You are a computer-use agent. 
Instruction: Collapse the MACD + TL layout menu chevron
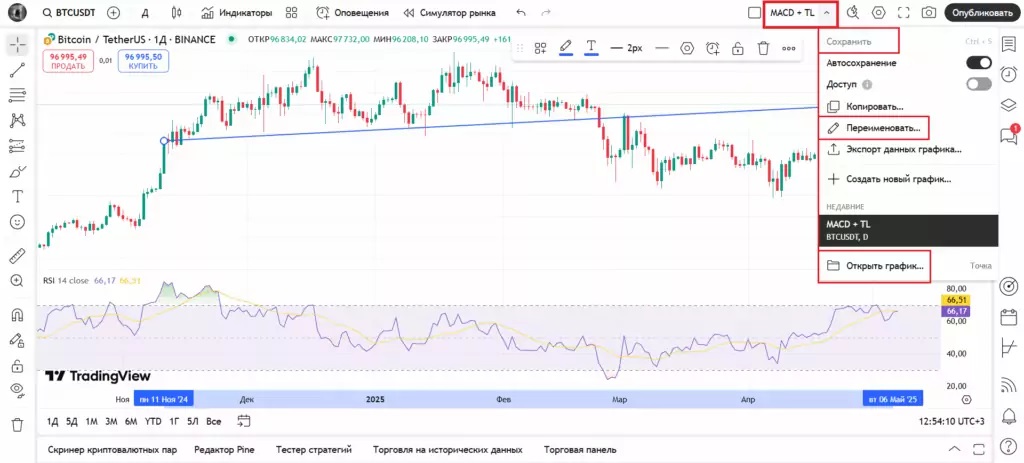coord(827,12)
